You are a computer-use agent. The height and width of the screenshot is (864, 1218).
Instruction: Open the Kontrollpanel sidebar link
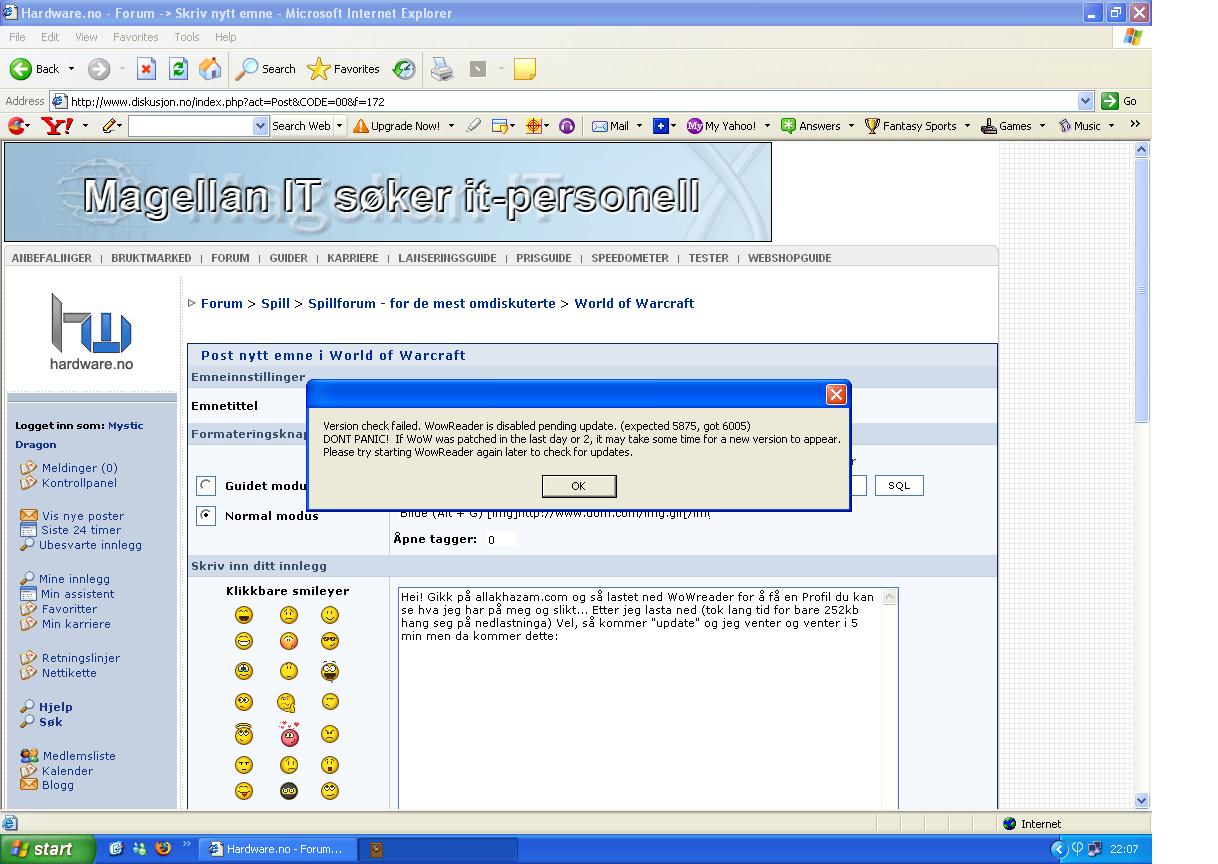79,483
